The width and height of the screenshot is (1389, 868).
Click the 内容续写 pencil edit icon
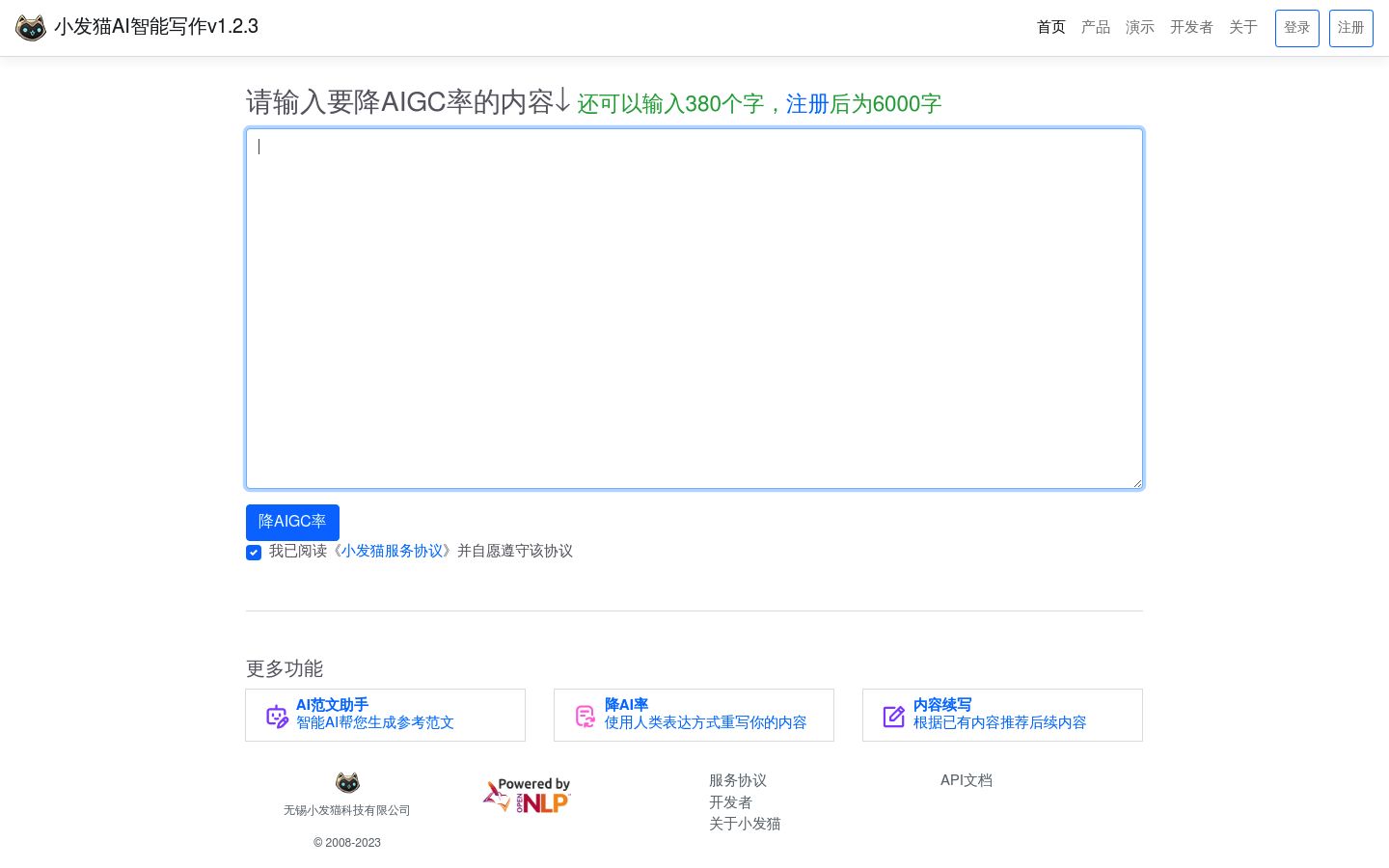point(894,717)
